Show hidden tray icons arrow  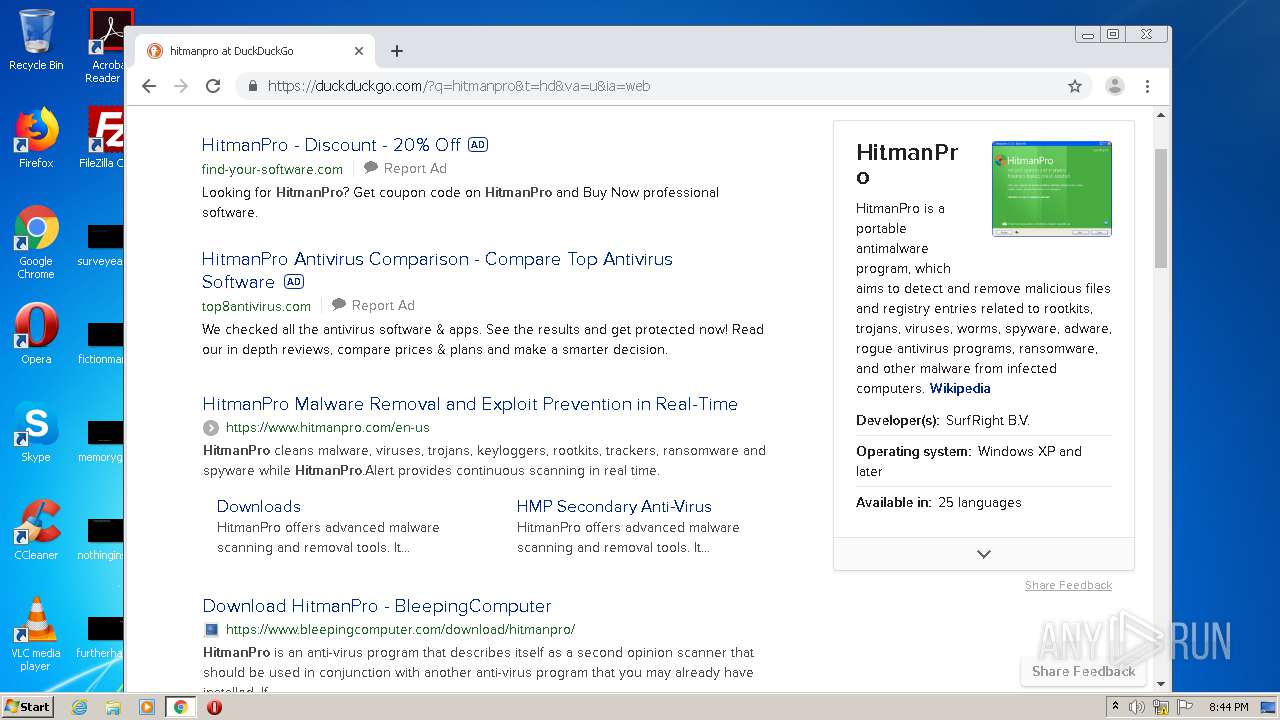click(x=1116, y=707)
